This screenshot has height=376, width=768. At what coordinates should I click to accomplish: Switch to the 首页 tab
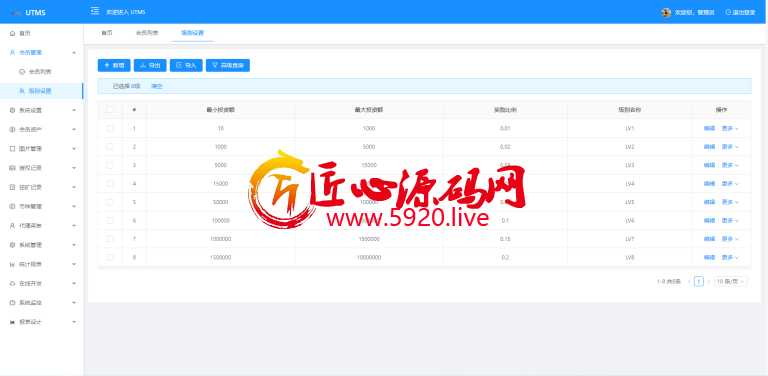(x=107, y=33)
